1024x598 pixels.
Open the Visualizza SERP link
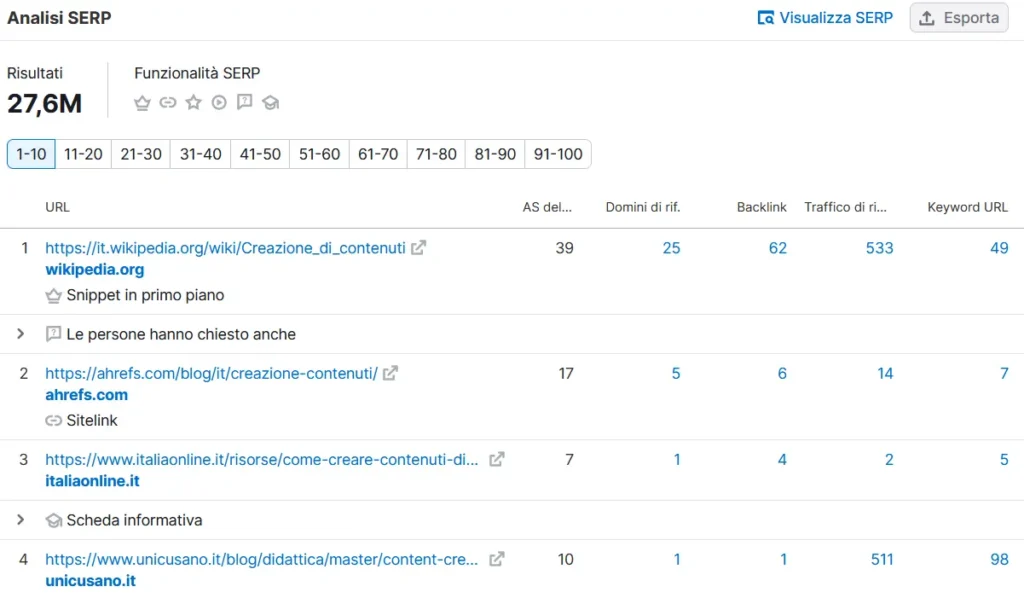[826, 18]
